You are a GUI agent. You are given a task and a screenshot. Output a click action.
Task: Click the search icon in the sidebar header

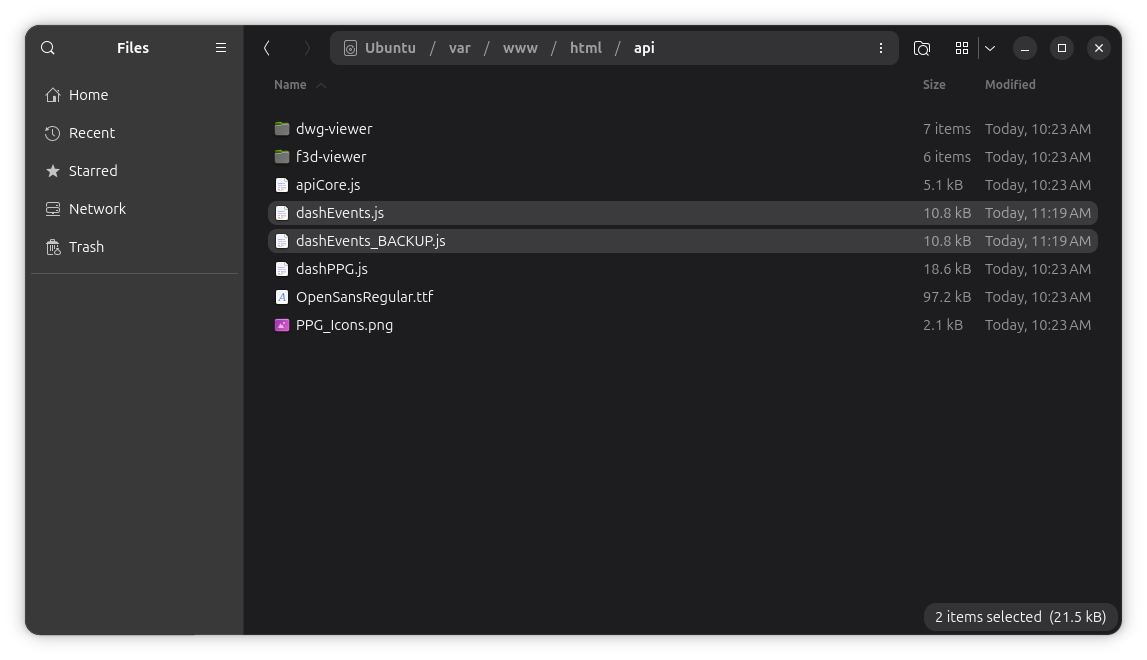tap(48, 48)
